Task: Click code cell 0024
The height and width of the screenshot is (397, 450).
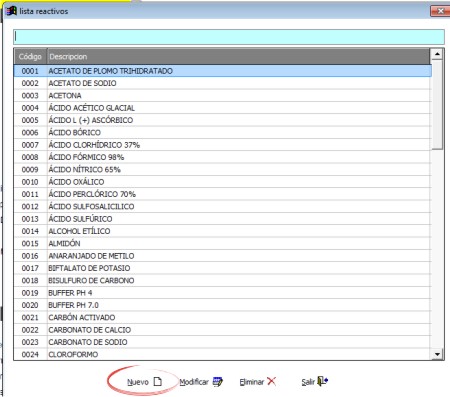Action: tap(30, 354)
